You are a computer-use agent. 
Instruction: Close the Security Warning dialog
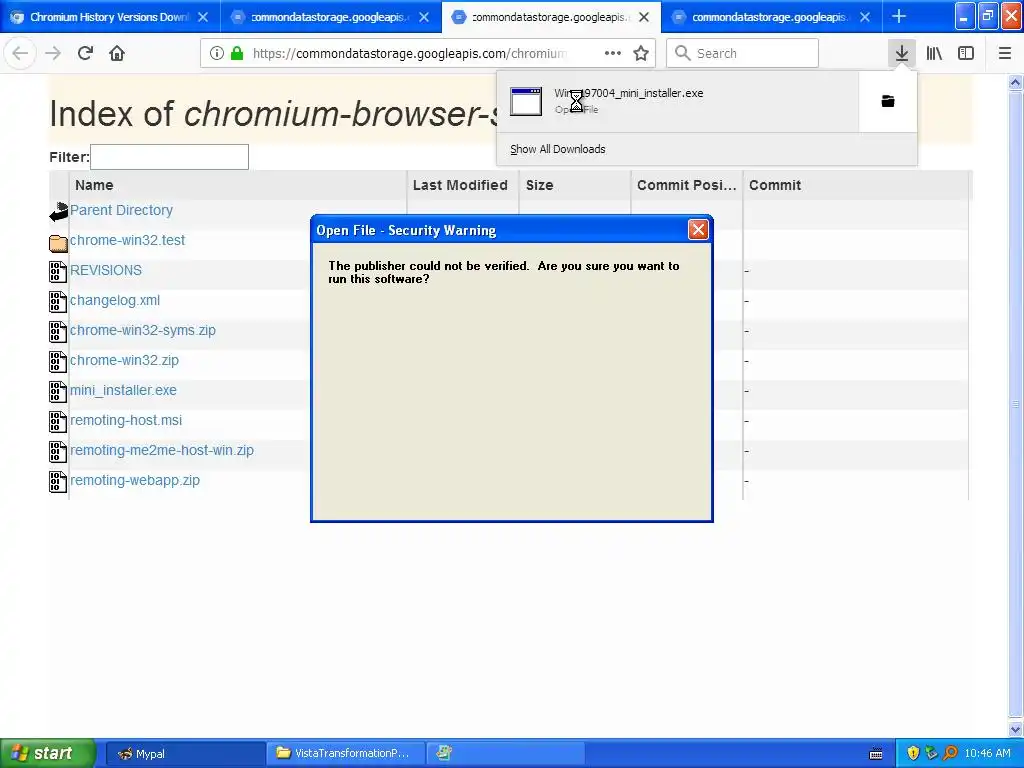tap(698, 229)
